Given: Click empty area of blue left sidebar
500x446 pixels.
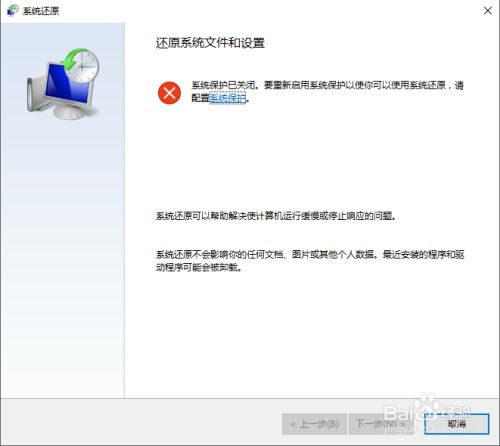Looking at the screenshot, I should pos(63,250).
